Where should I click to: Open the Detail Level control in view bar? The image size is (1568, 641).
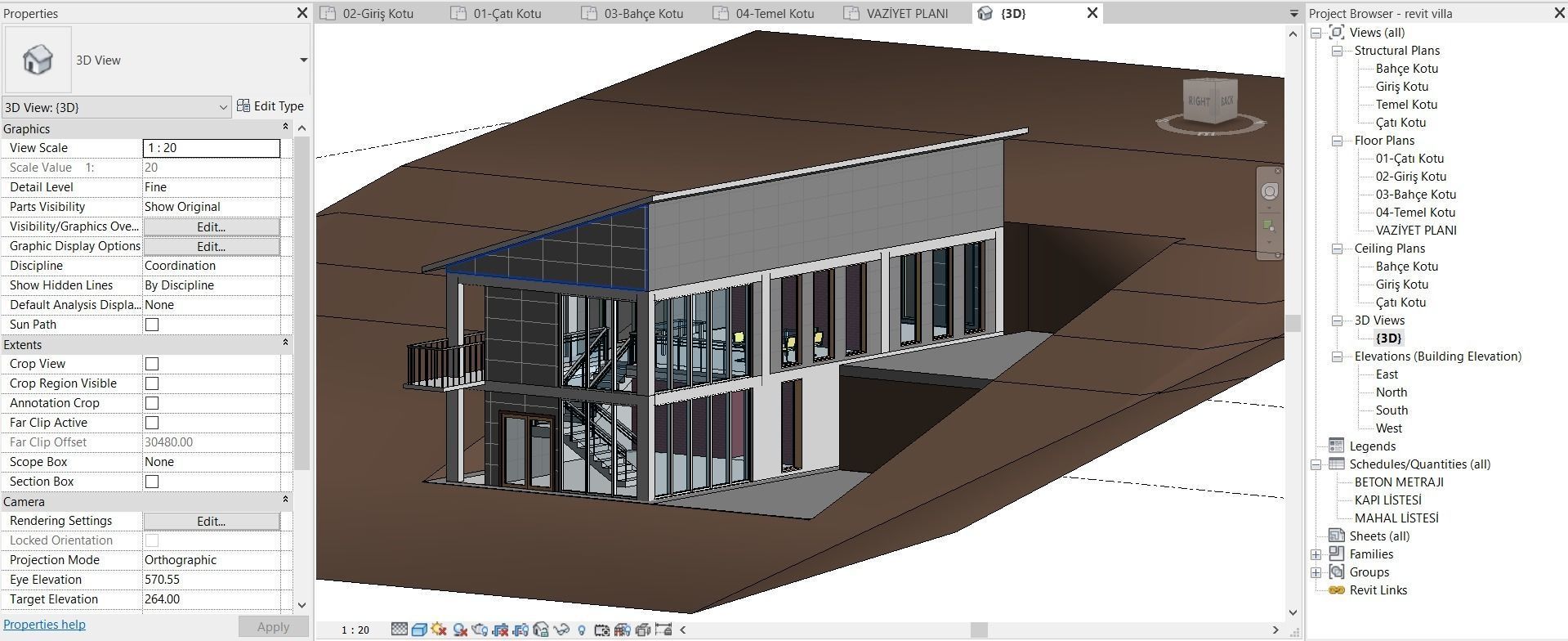[400, 630]
